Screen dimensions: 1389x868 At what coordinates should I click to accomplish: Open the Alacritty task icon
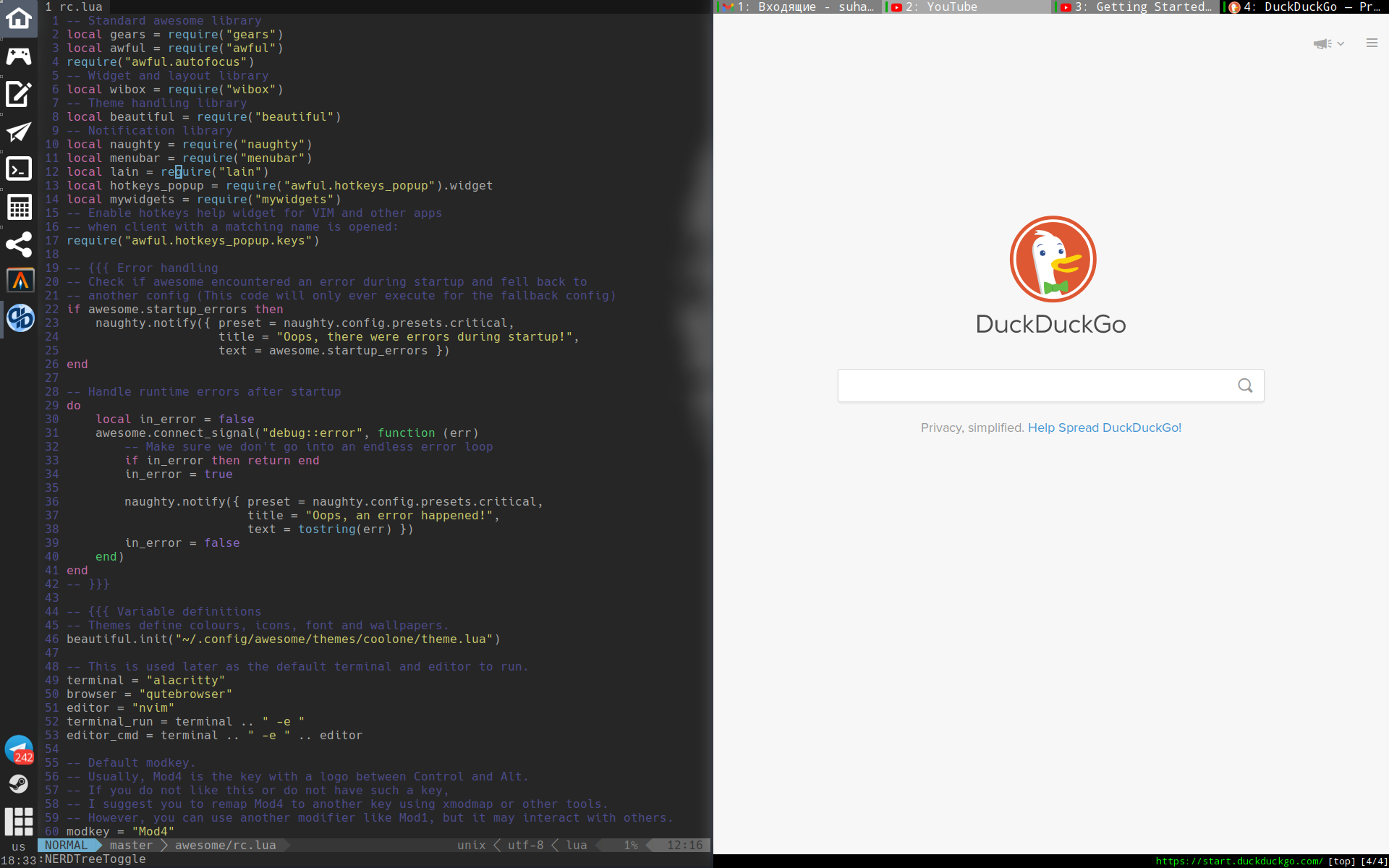pyautogui.click(x=20, y=280)
